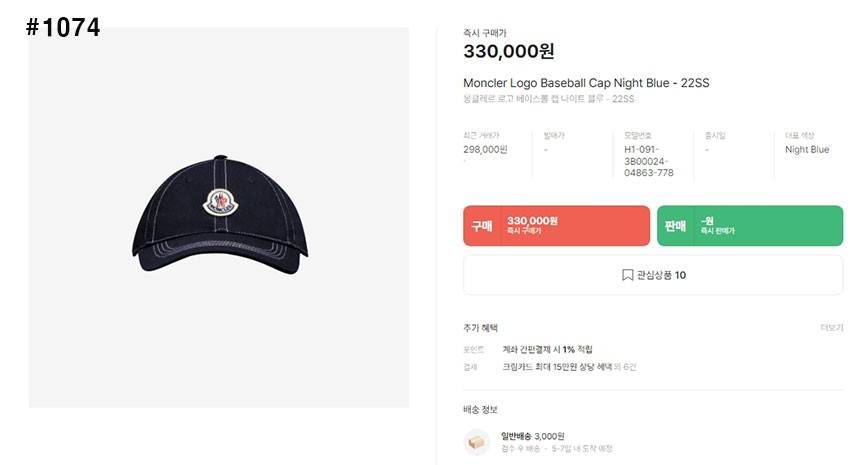Image resolution: width=860 pixels, height=465 pixels.
Task: Click the 일반배송 3,000원 shipping option
Action: coord(533,436)
